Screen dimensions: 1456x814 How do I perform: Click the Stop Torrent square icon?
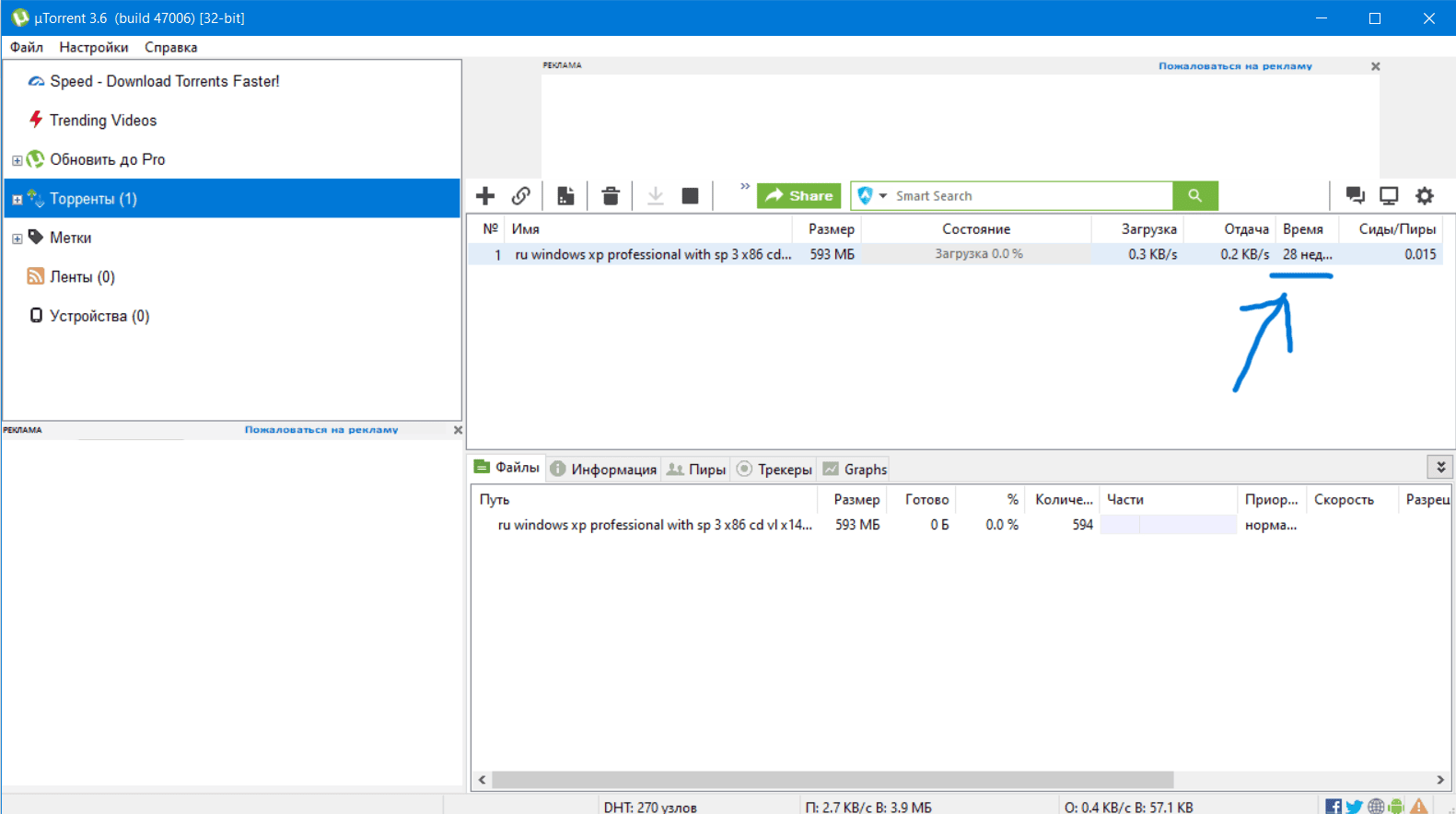click(690, 195)
